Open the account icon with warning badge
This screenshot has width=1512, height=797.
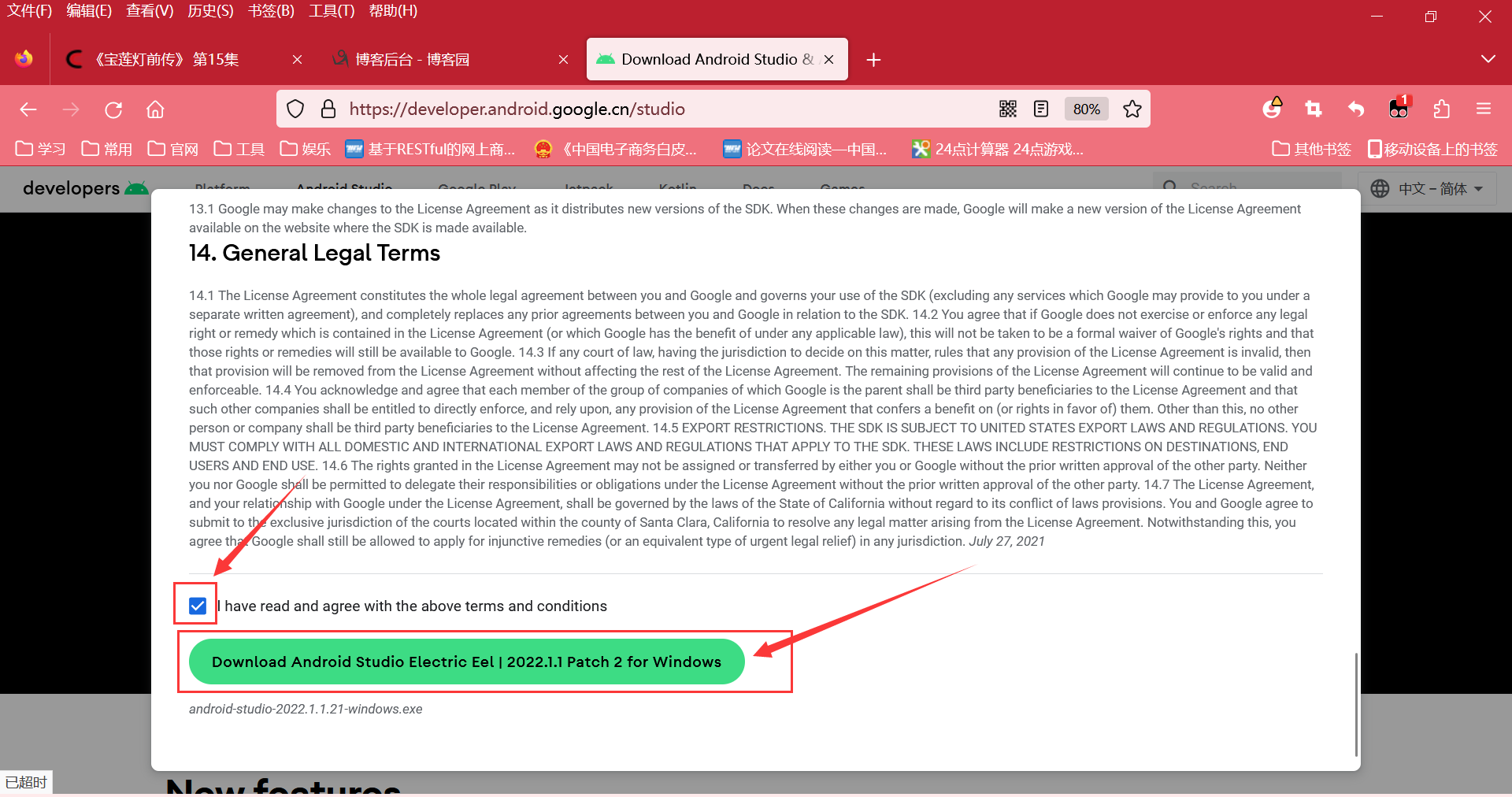pyautogui.click(x=1273, y=108)
